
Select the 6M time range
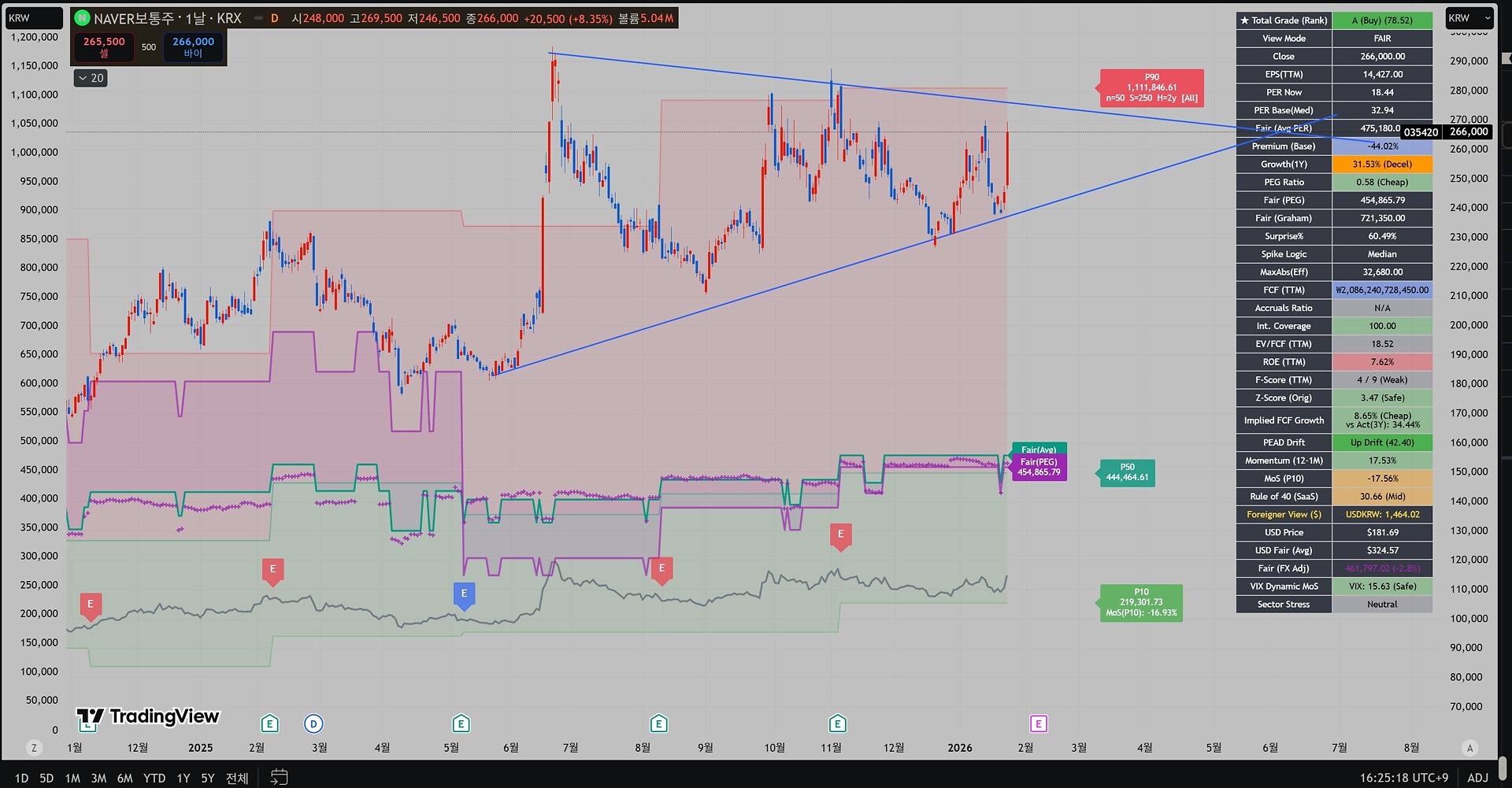124,779
